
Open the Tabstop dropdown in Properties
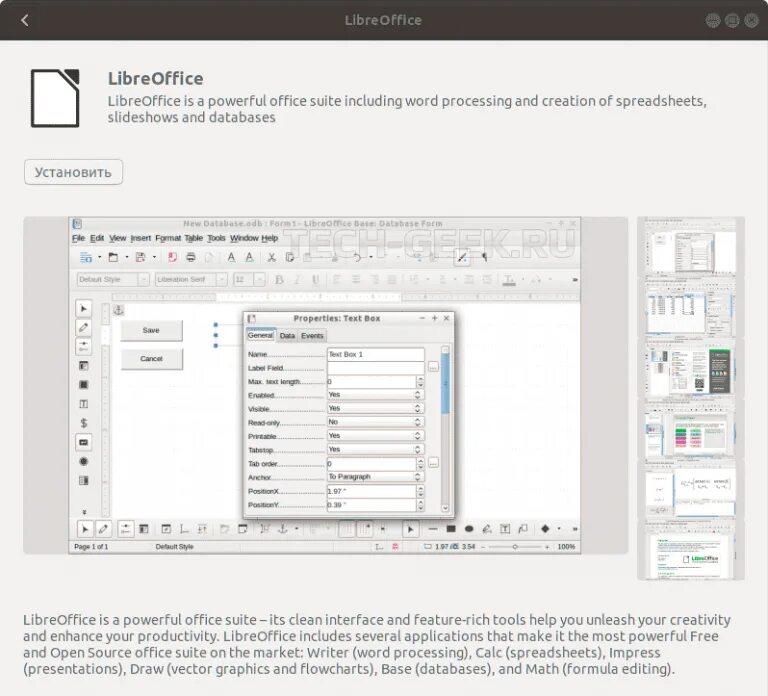(x=375, y=450)
